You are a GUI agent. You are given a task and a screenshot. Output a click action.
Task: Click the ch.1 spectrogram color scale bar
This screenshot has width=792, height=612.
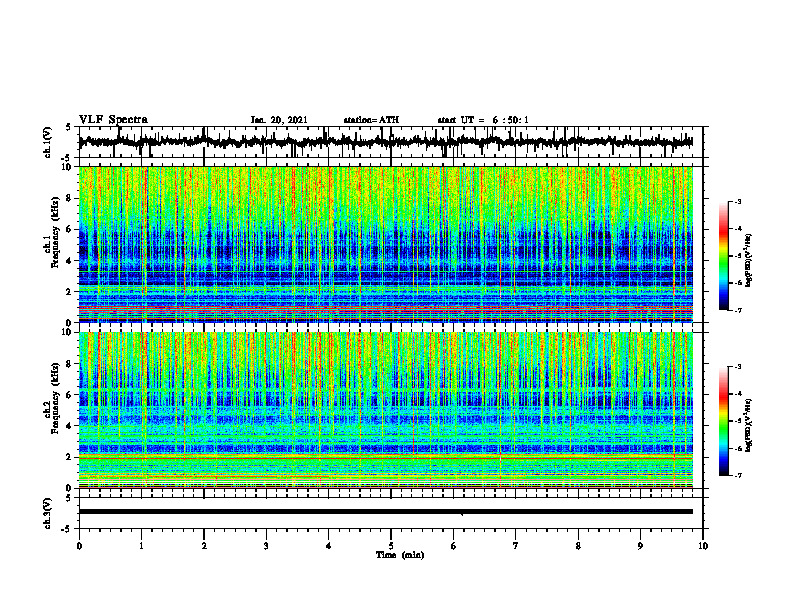[724, 256]
